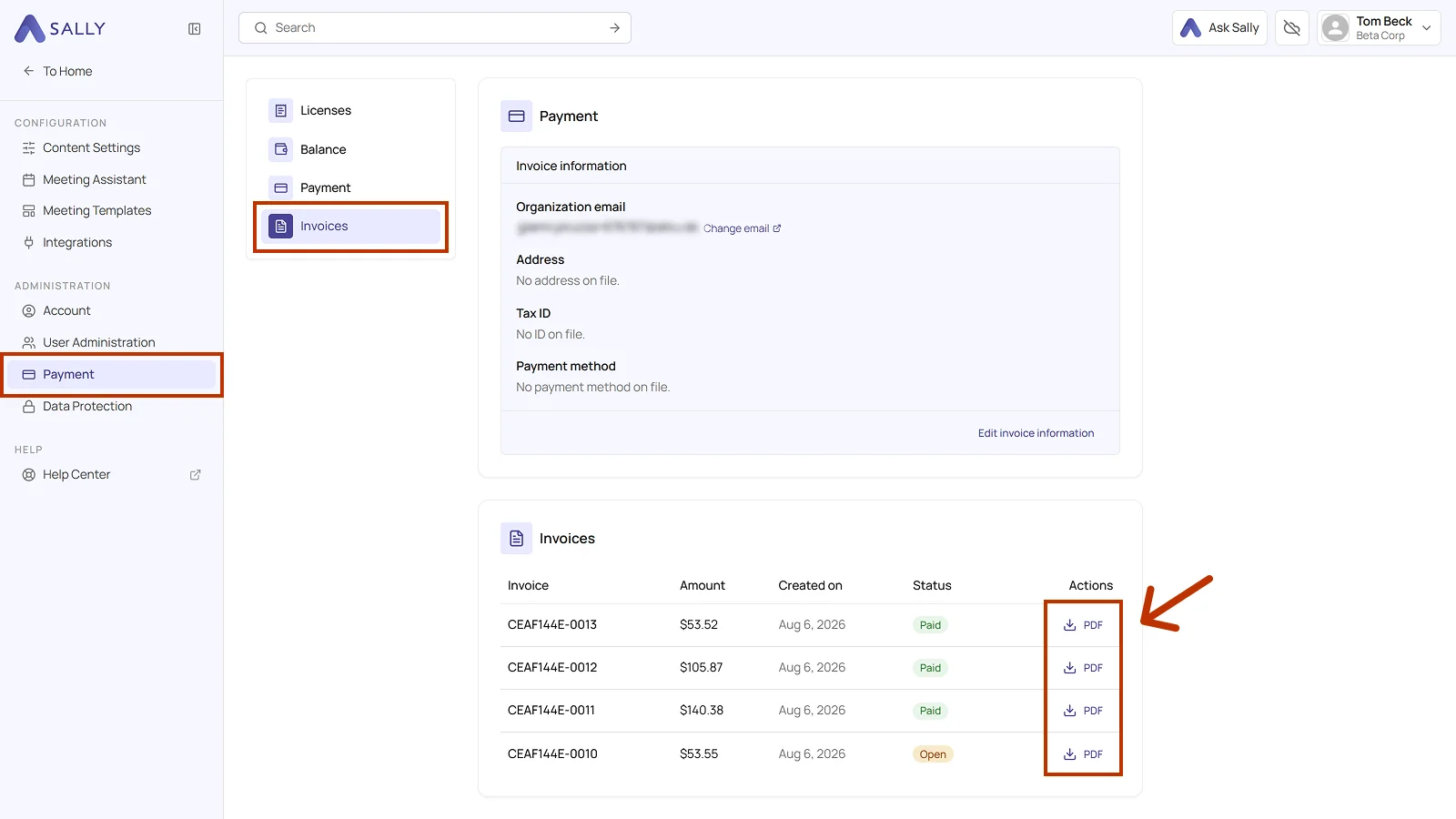This screenshot has width=1456, height=819.
Task: Click the Content Settings sliders icon
Action: click(x=29, y=147)
